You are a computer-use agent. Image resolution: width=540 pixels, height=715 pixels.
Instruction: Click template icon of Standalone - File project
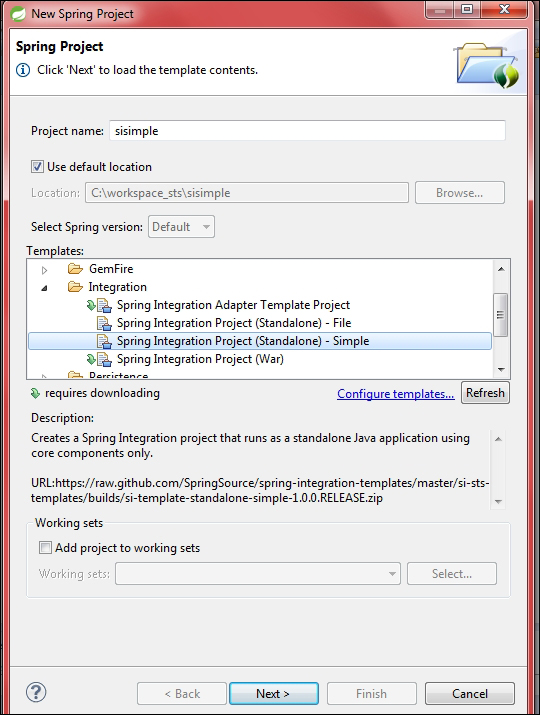click(104, 323)
